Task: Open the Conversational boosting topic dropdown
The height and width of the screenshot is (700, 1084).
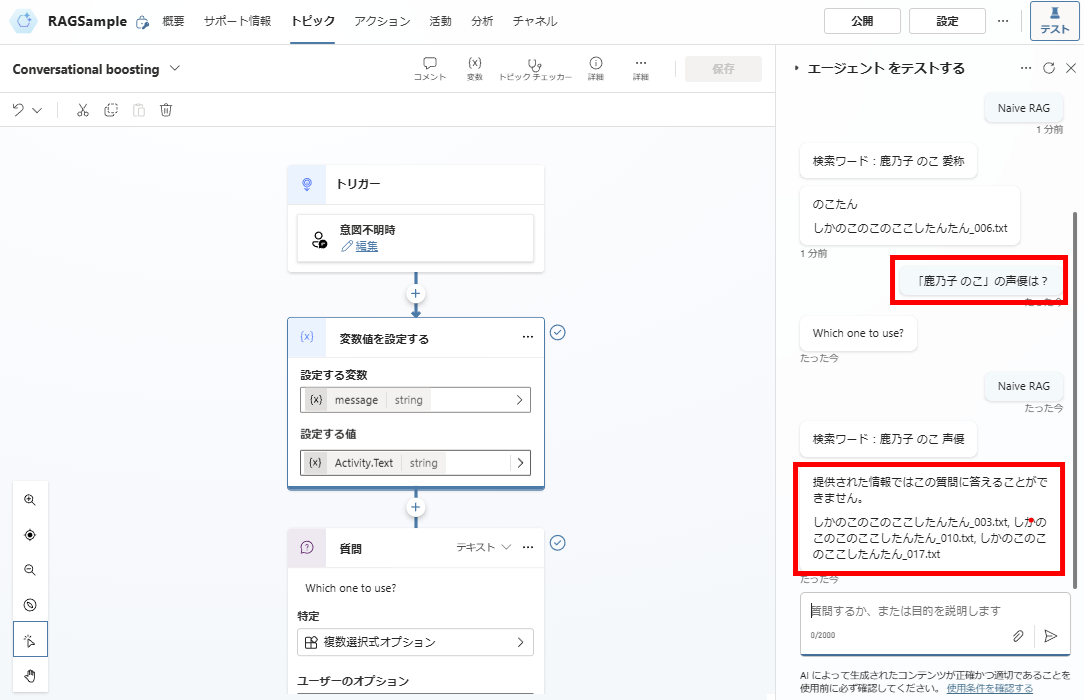Action: click(x=174, y=69)
